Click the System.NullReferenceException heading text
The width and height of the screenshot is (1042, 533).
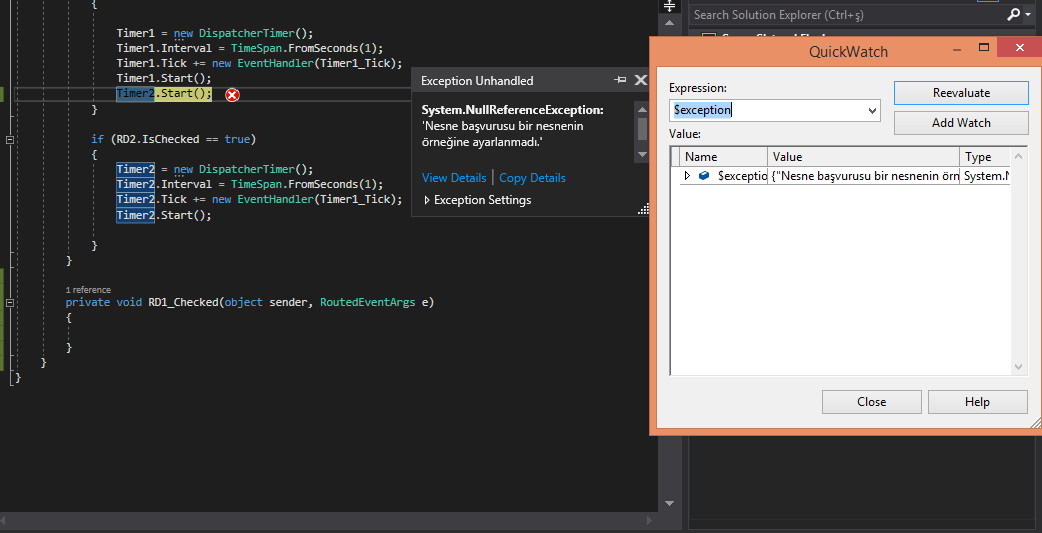click(512, 110)
